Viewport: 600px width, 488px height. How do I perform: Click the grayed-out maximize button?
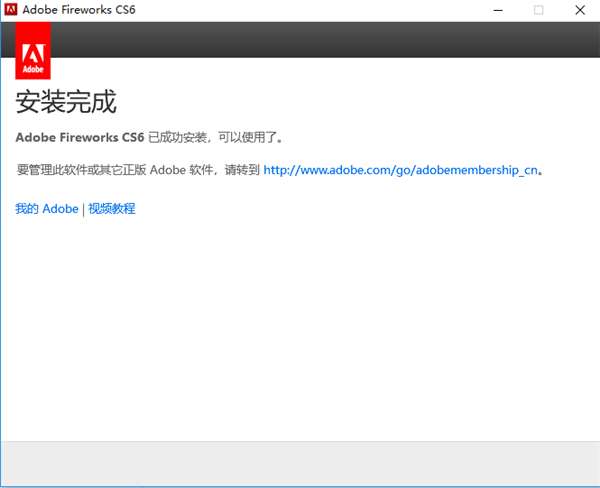point(539,10)
